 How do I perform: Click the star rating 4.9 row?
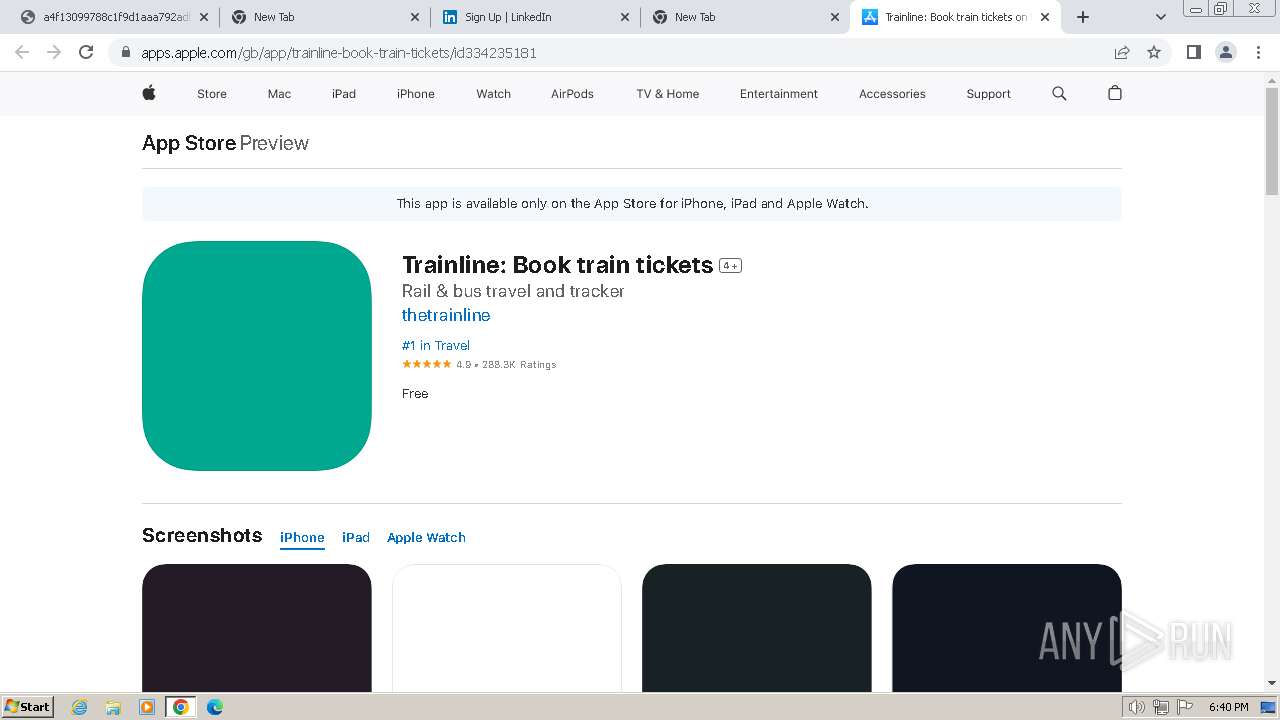click(479, 364)
